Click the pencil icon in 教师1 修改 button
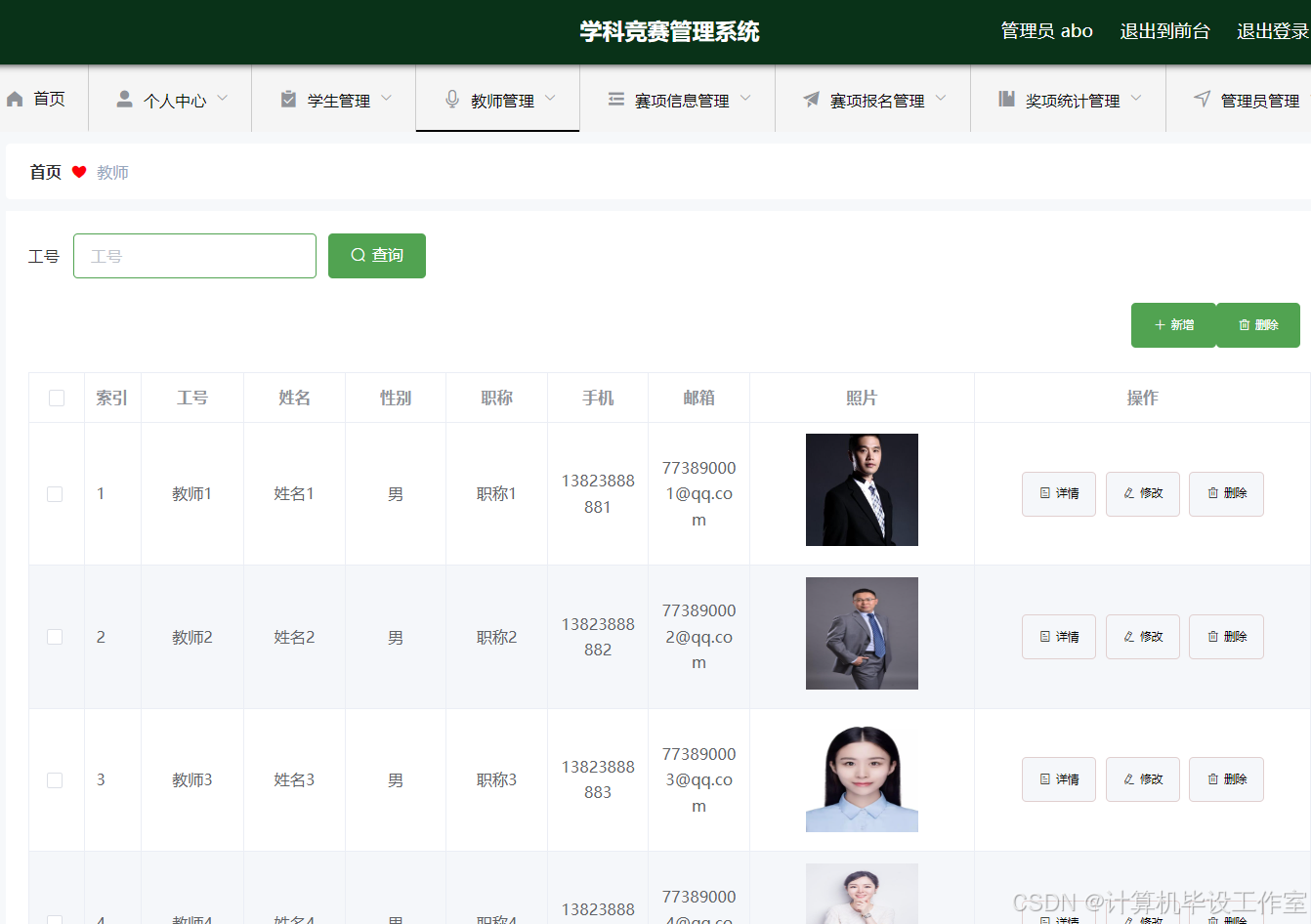 (x=1129, y=493)
